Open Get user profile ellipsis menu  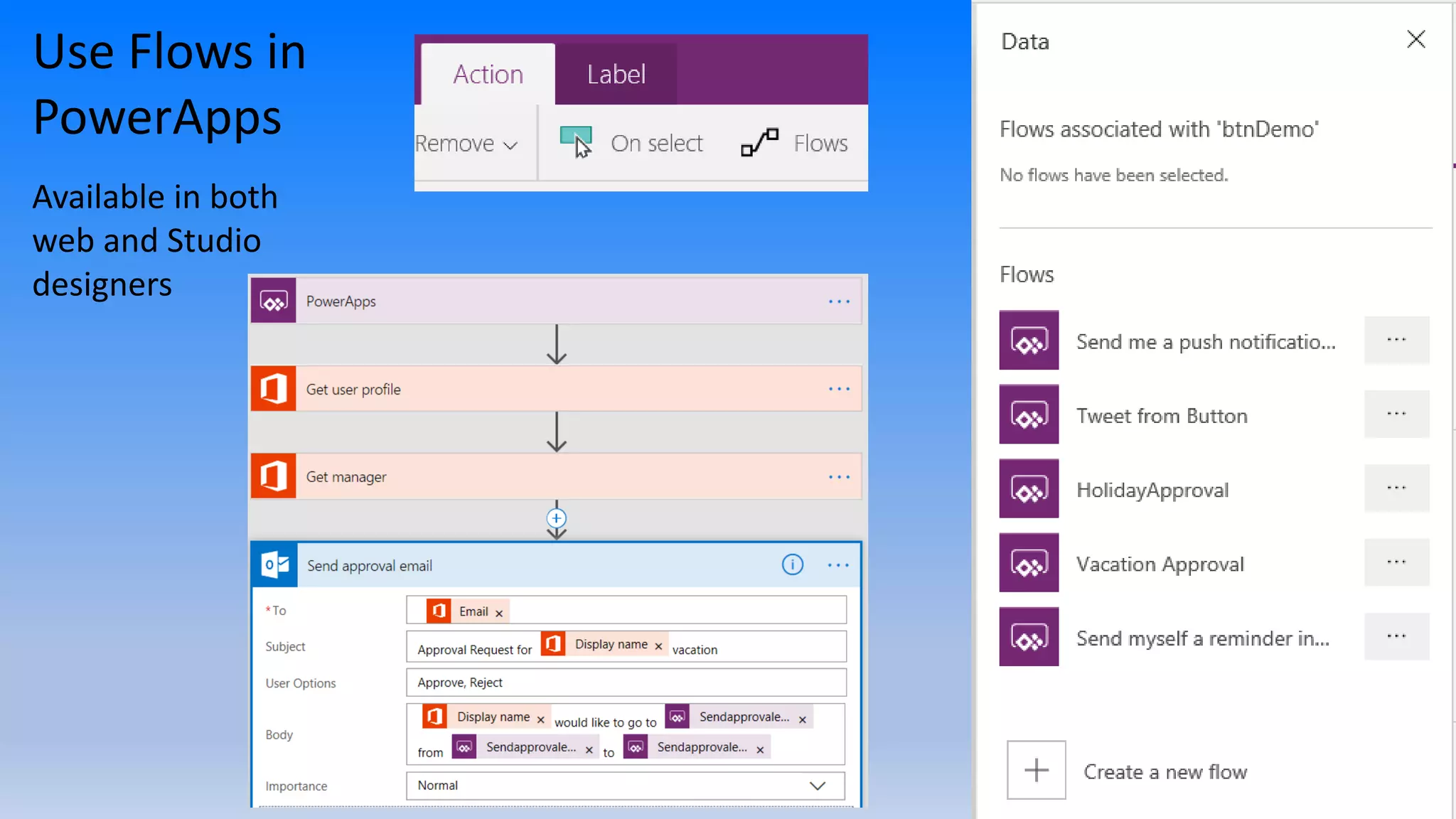point(839,389)
